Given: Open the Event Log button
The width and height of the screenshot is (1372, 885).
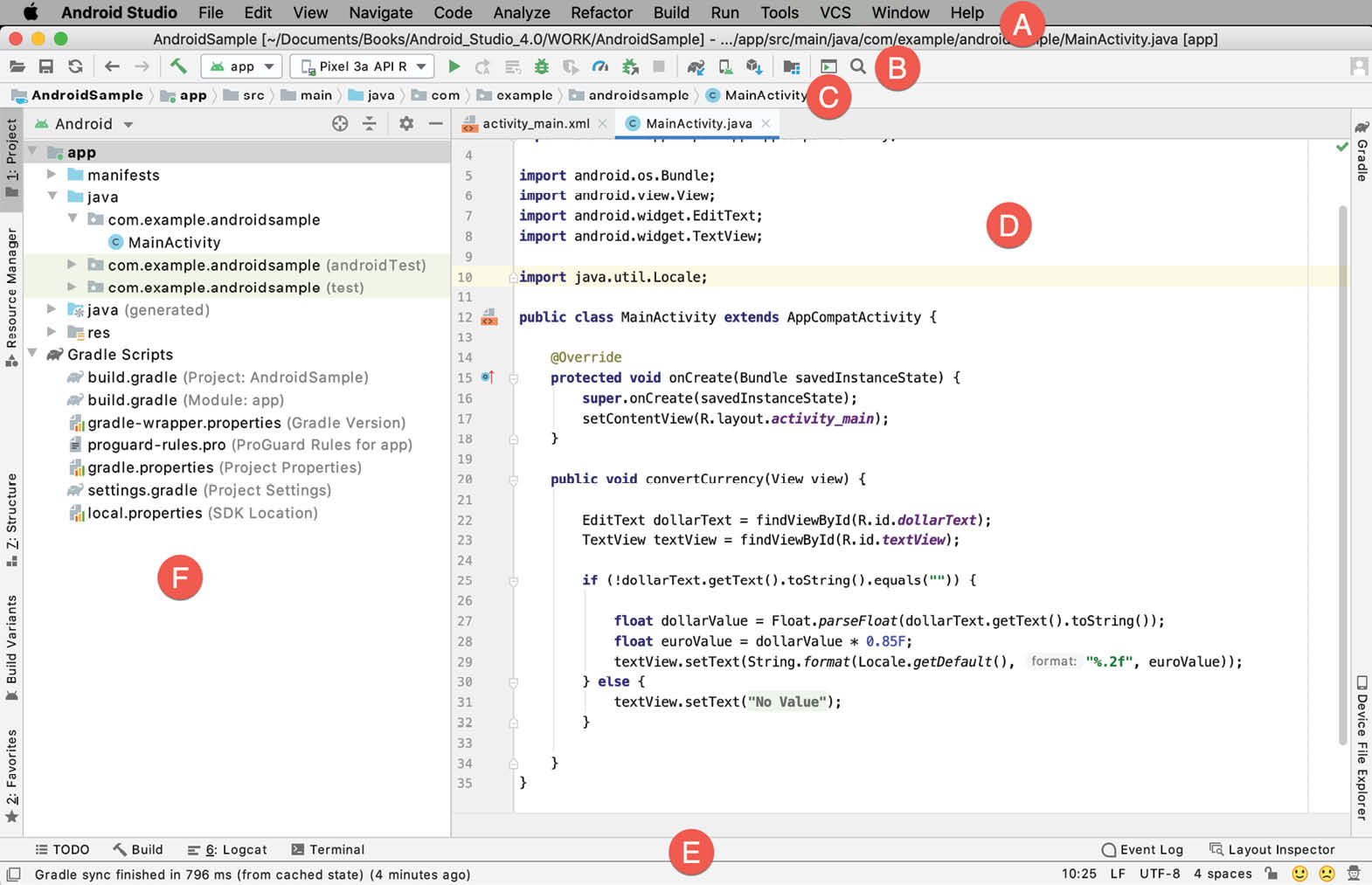Looking at the screenshot, I should (x=1142, y=849).
